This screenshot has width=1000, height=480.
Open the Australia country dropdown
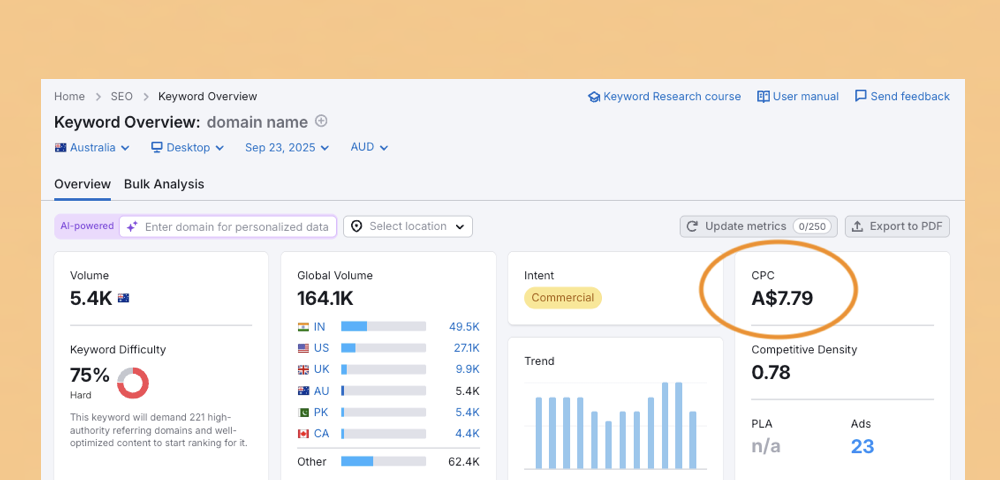(92, 148)
